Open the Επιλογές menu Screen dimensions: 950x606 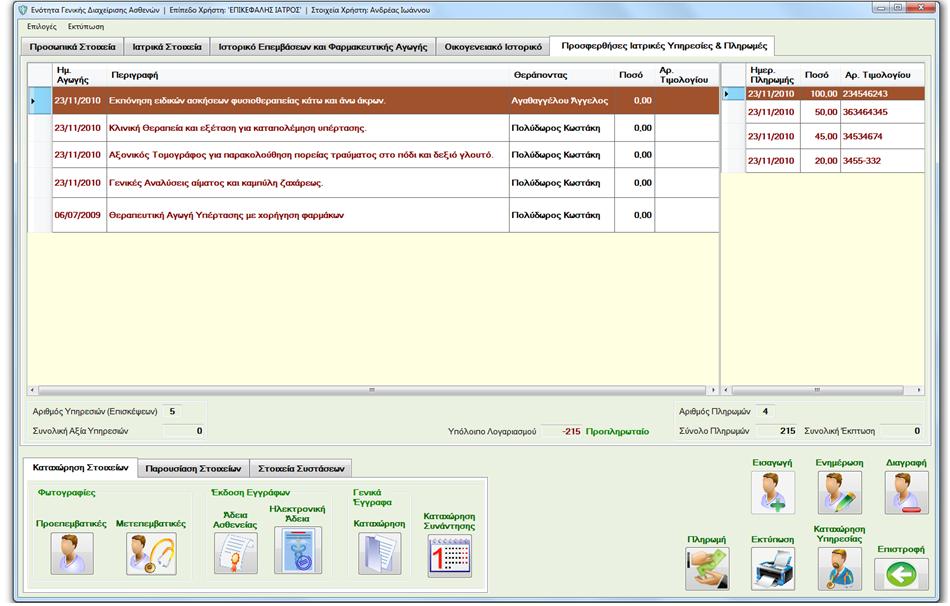[42, 26]
